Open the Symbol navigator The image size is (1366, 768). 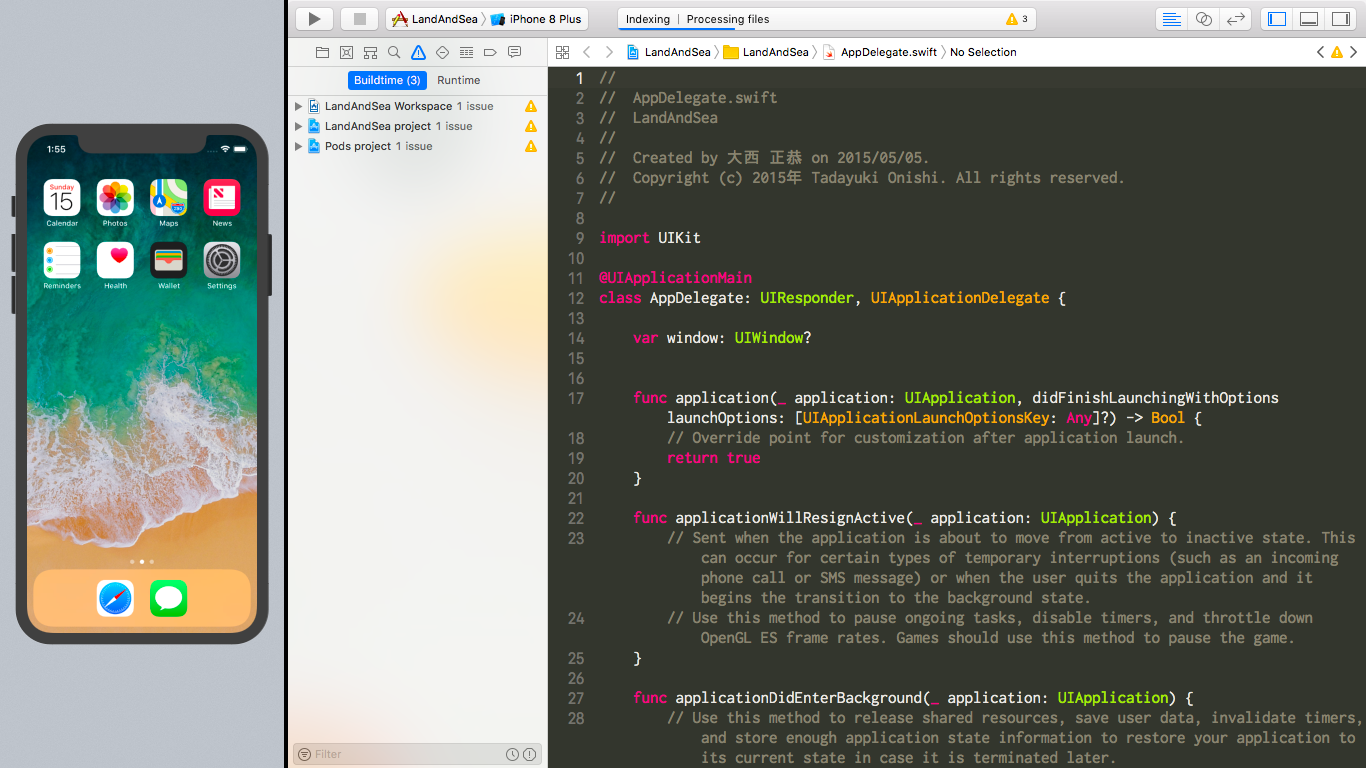coord(370,52)
